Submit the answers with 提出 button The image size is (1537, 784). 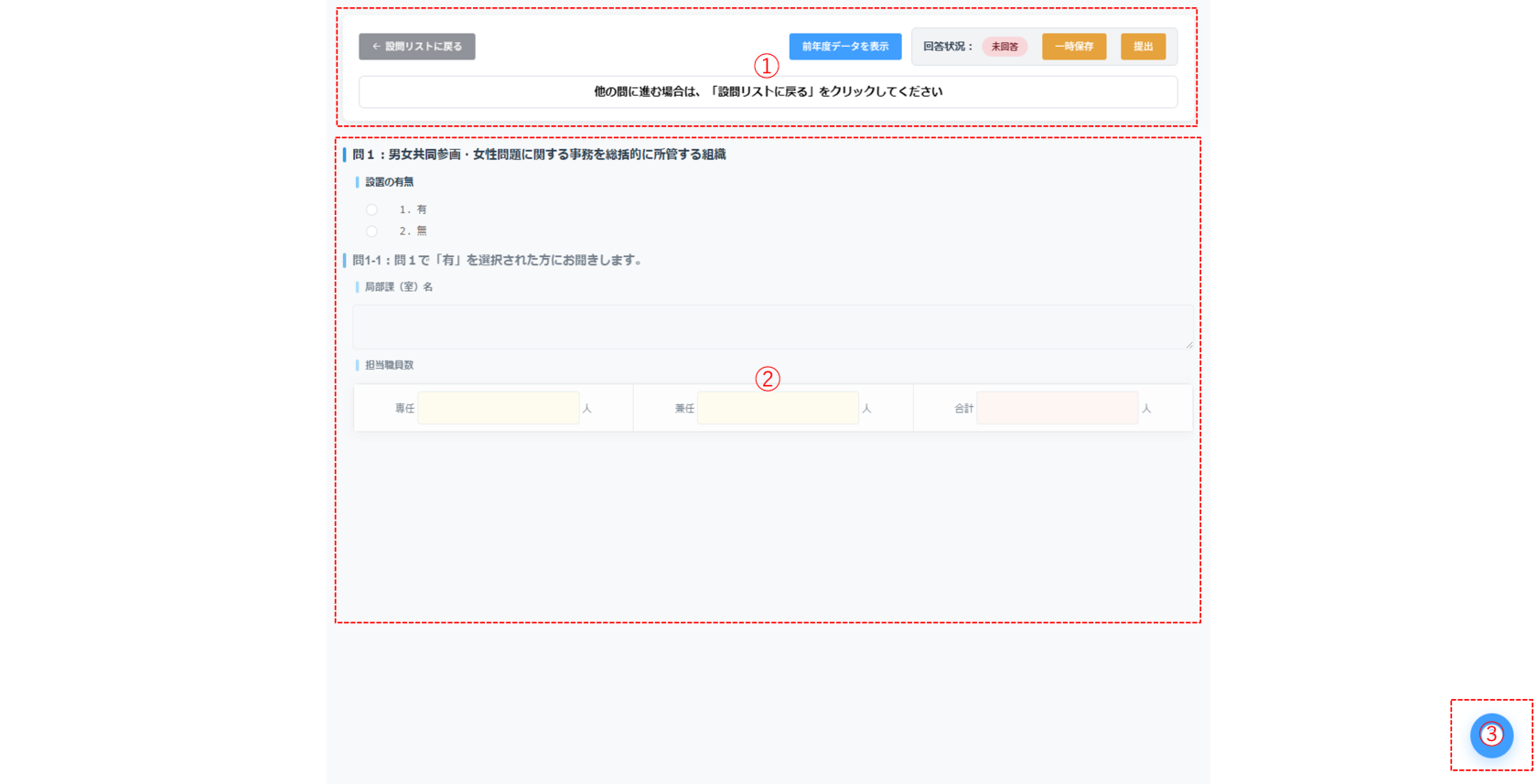click(1144, 47)
